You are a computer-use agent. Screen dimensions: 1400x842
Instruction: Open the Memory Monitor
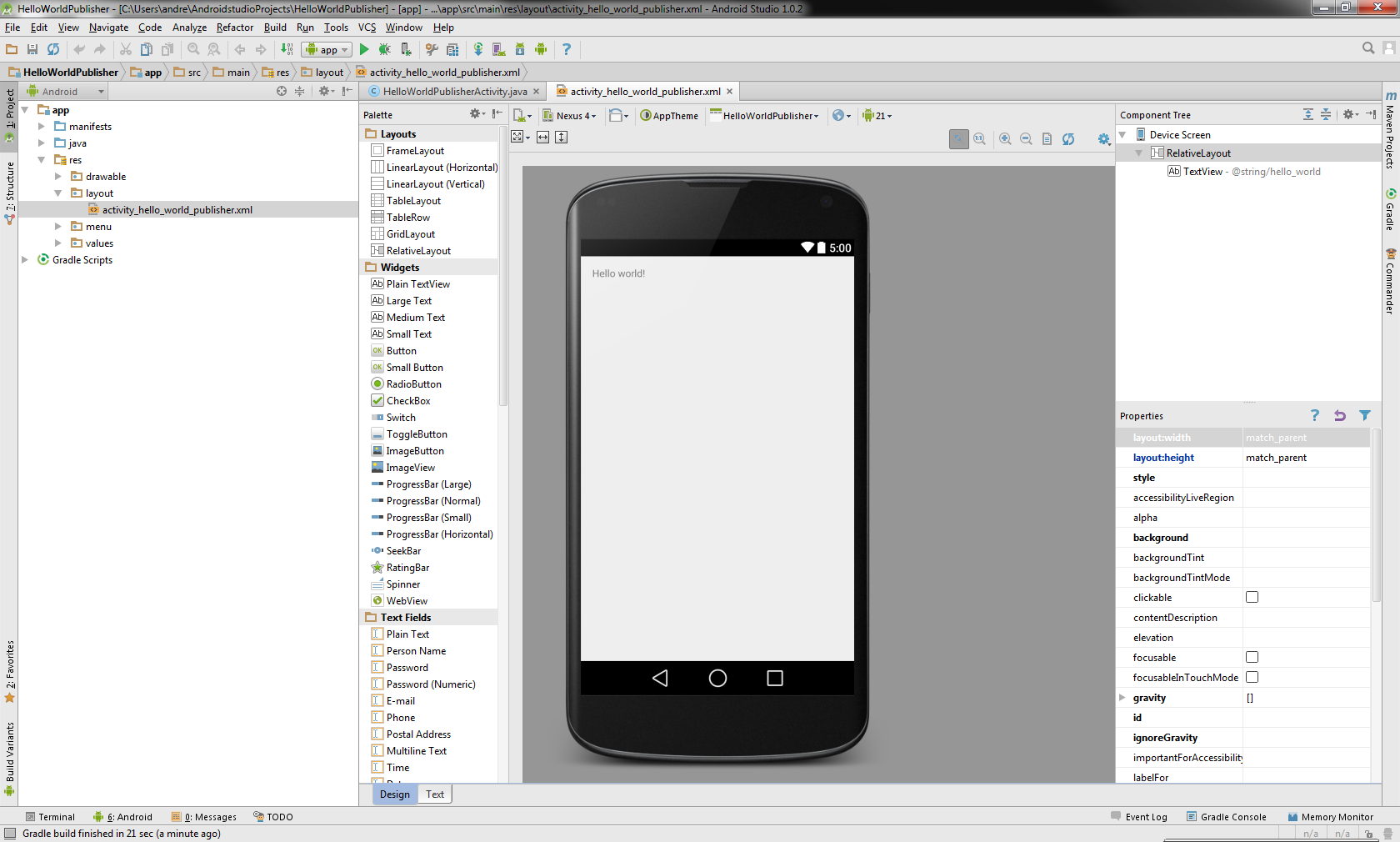coord(1331,817)
